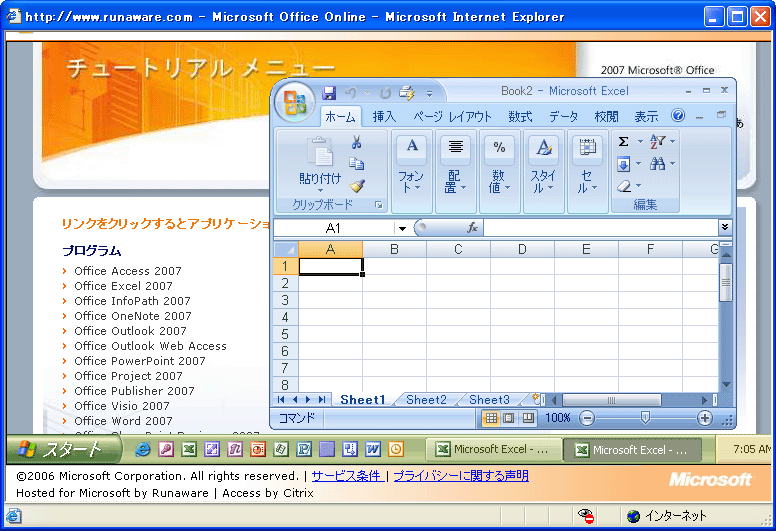Save the workbook with the floppy disk icon
The height and width of the screenshot is (531, 776).
point(329,93)
